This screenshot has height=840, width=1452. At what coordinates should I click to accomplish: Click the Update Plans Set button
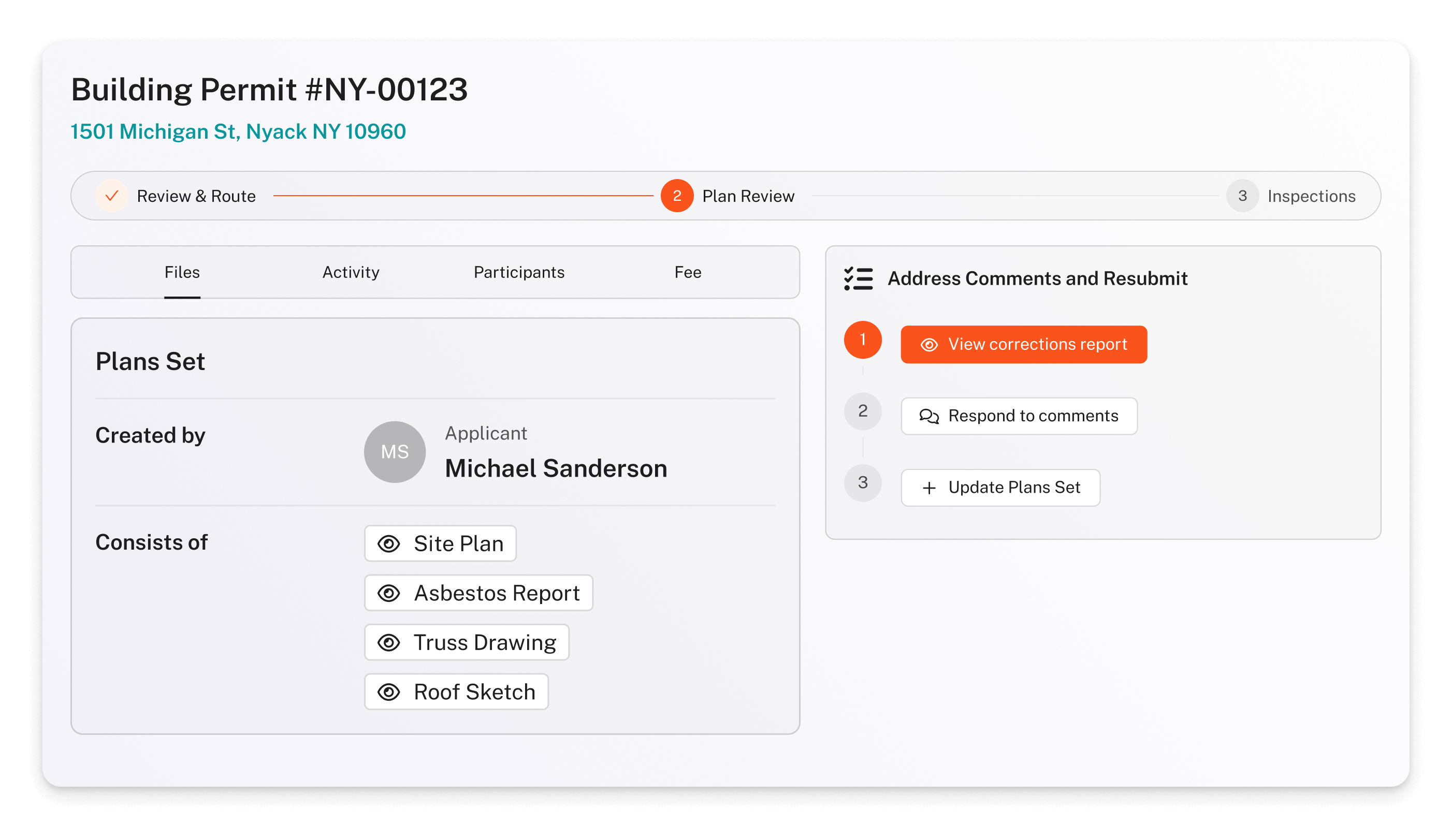tap(1000, 488)
